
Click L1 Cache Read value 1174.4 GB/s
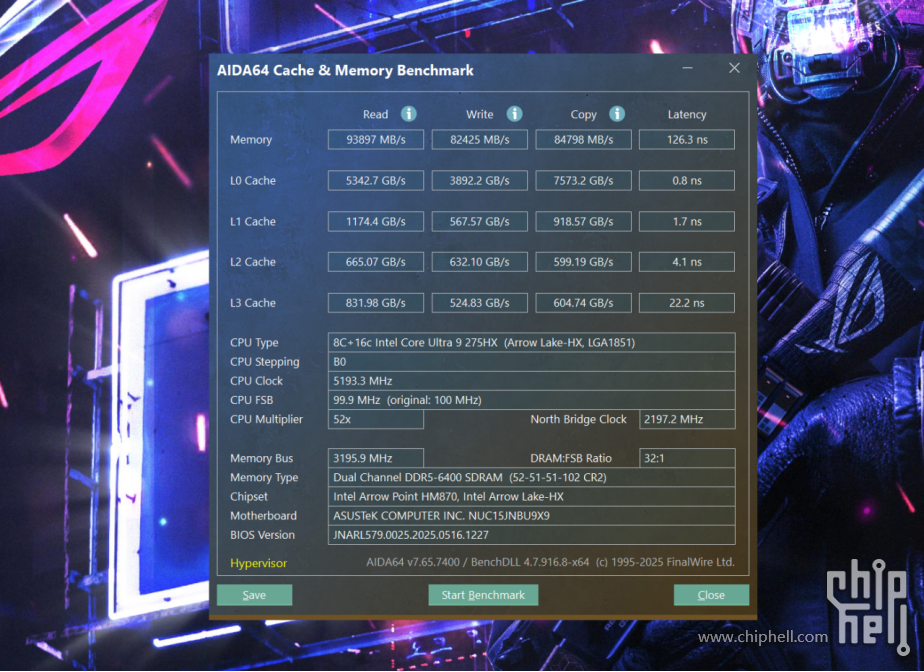pyautogui.click(x=376, y=222)
